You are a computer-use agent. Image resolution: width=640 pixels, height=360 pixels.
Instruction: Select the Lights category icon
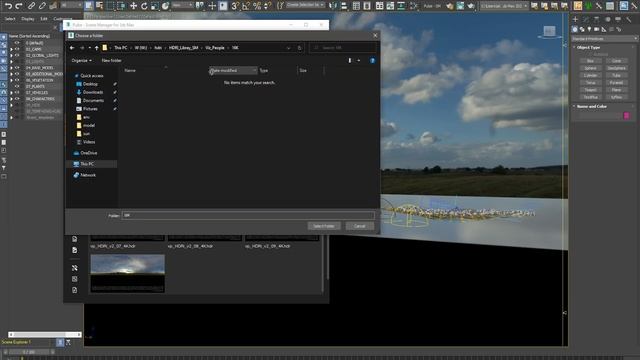[x=589, y=29]
